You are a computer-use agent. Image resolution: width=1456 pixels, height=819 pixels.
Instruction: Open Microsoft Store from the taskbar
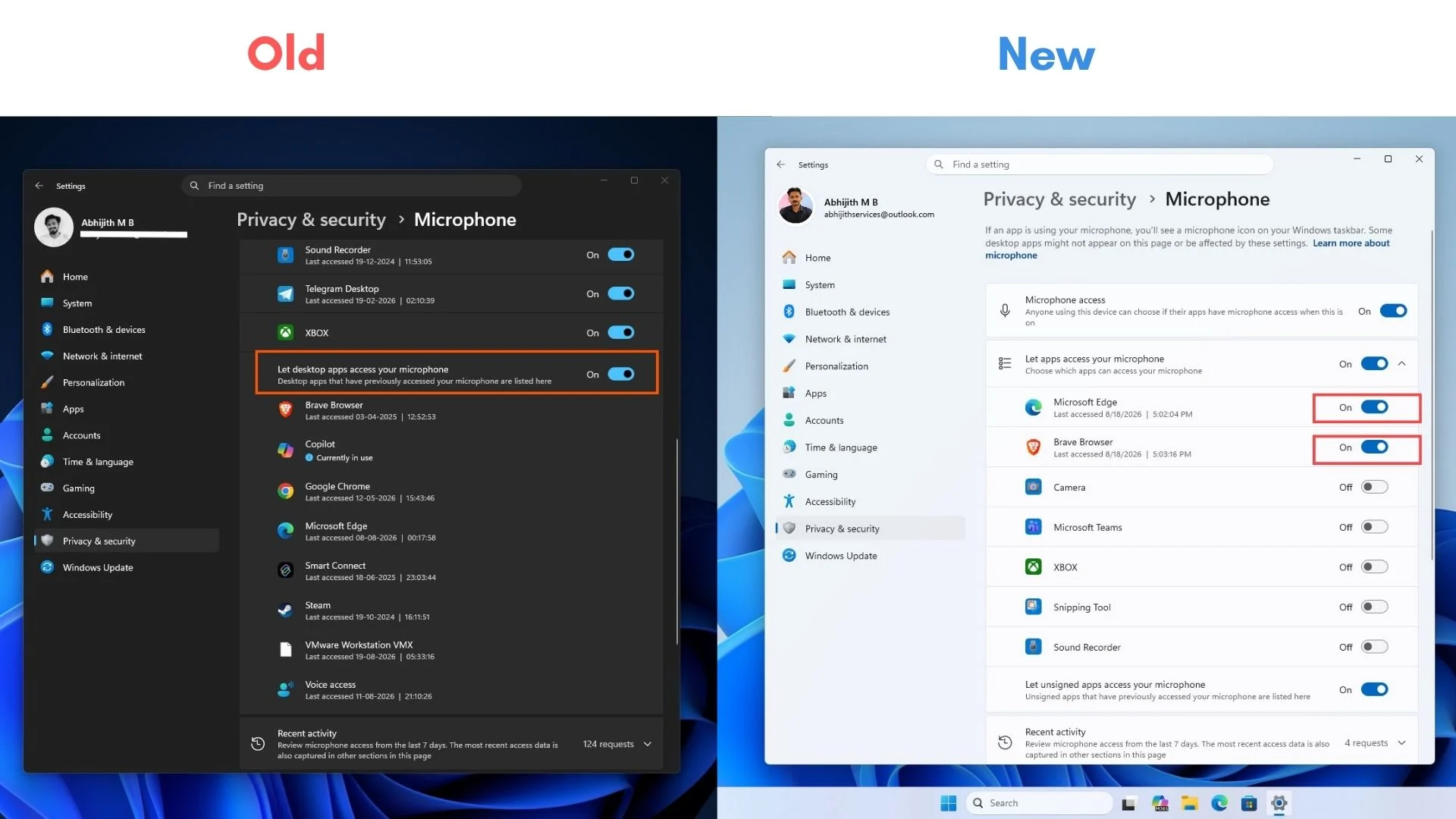tap(1249, 803)
